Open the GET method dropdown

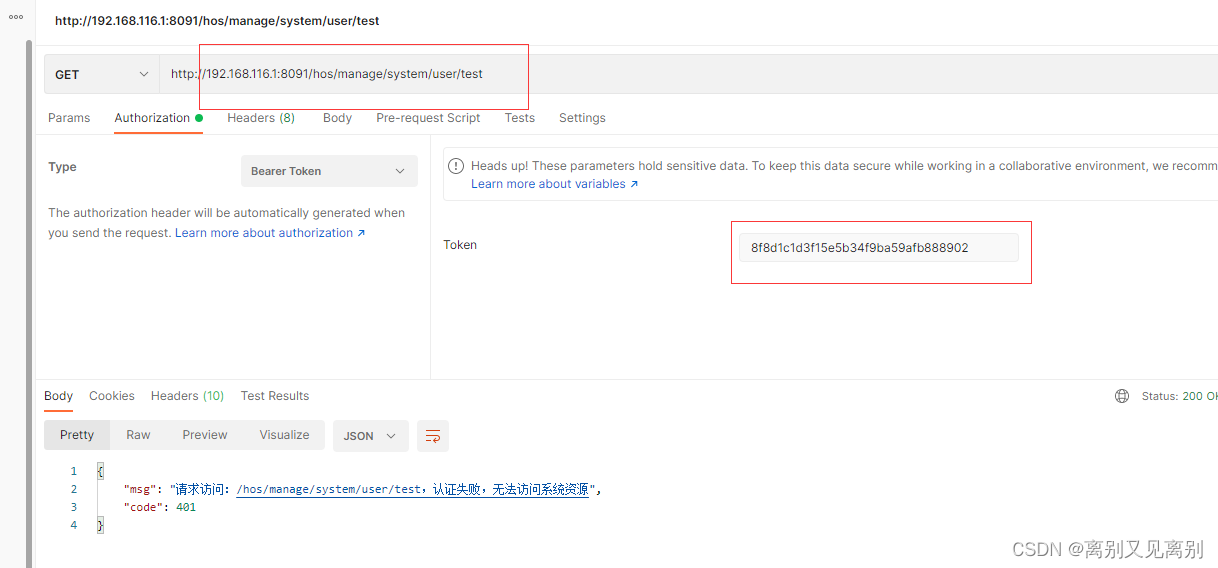point(101,74)
